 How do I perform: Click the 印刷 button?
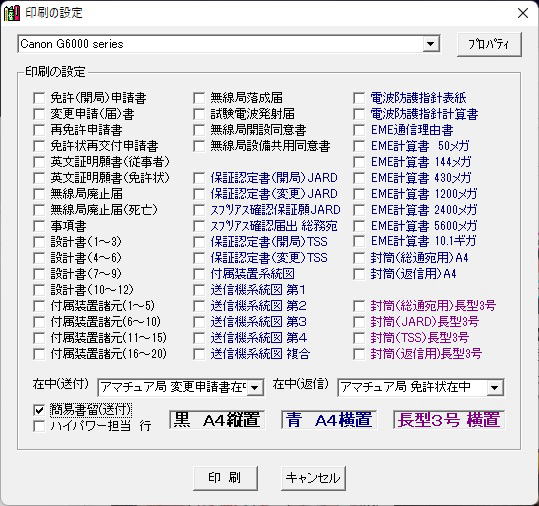coord(225,478)
